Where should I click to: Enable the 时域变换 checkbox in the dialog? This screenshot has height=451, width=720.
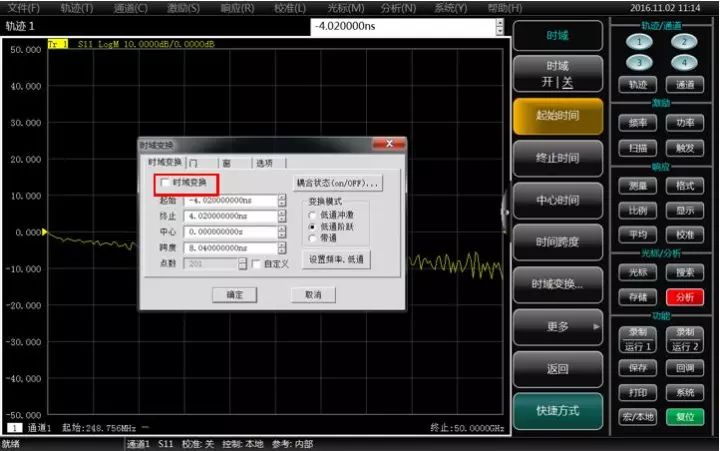click(165, 183)
